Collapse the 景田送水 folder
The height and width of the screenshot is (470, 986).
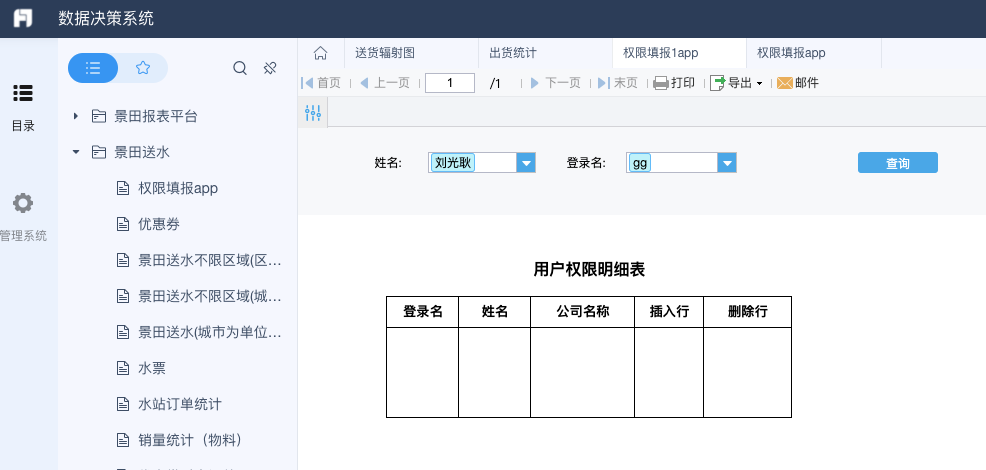click(76, 152)
